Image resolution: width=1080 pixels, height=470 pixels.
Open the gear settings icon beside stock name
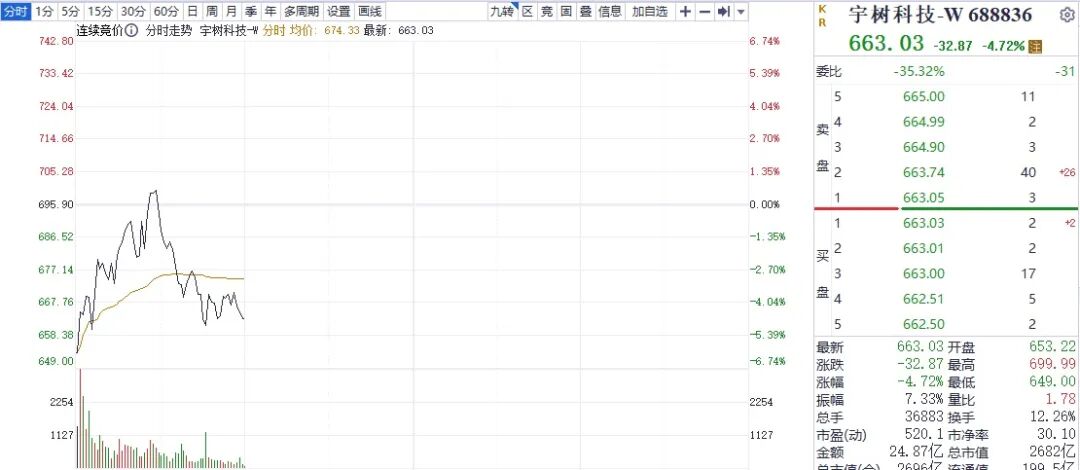tap(1068, 15)
